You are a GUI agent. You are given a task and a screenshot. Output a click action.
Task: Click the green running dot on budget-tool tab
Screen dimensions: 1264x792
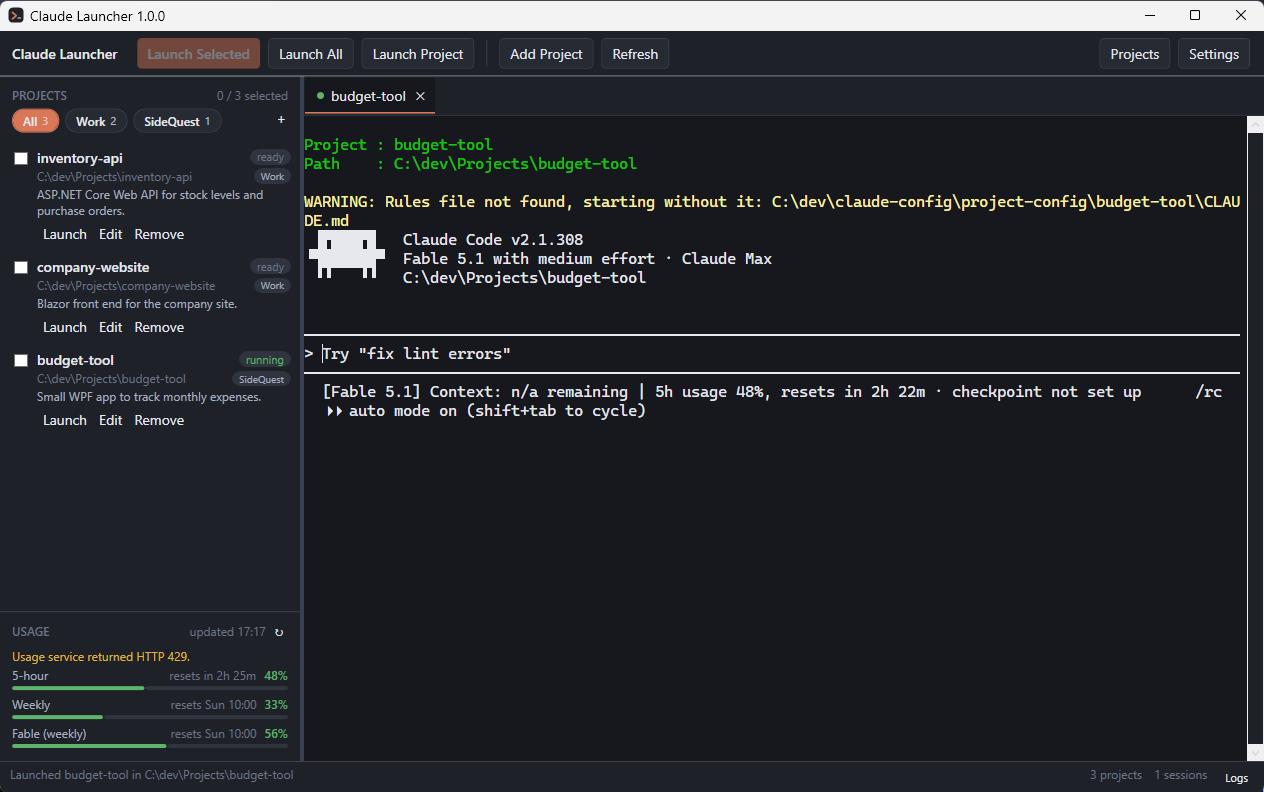click(x=320, y=96)
